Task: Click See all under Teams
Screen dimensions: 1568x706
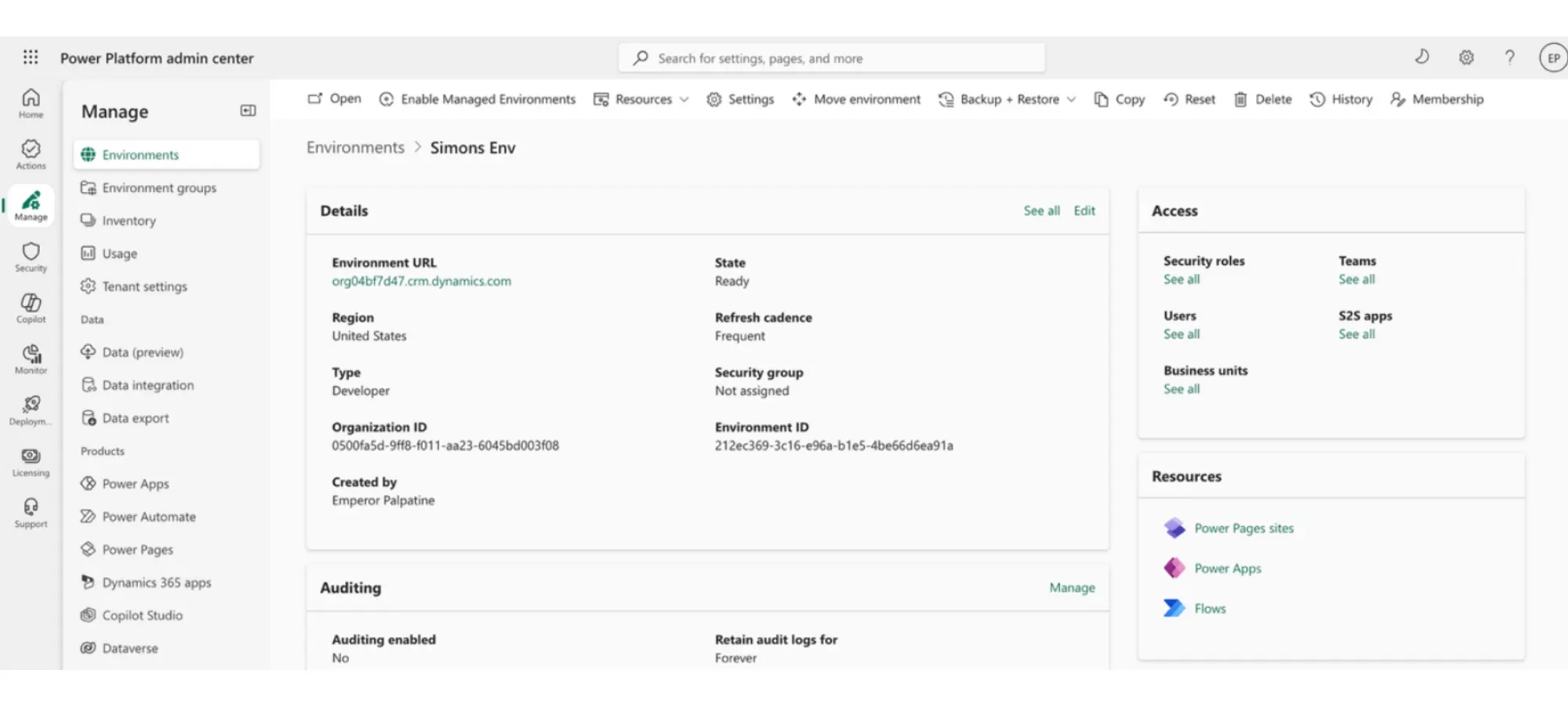Action: (x=1356, y=279)
